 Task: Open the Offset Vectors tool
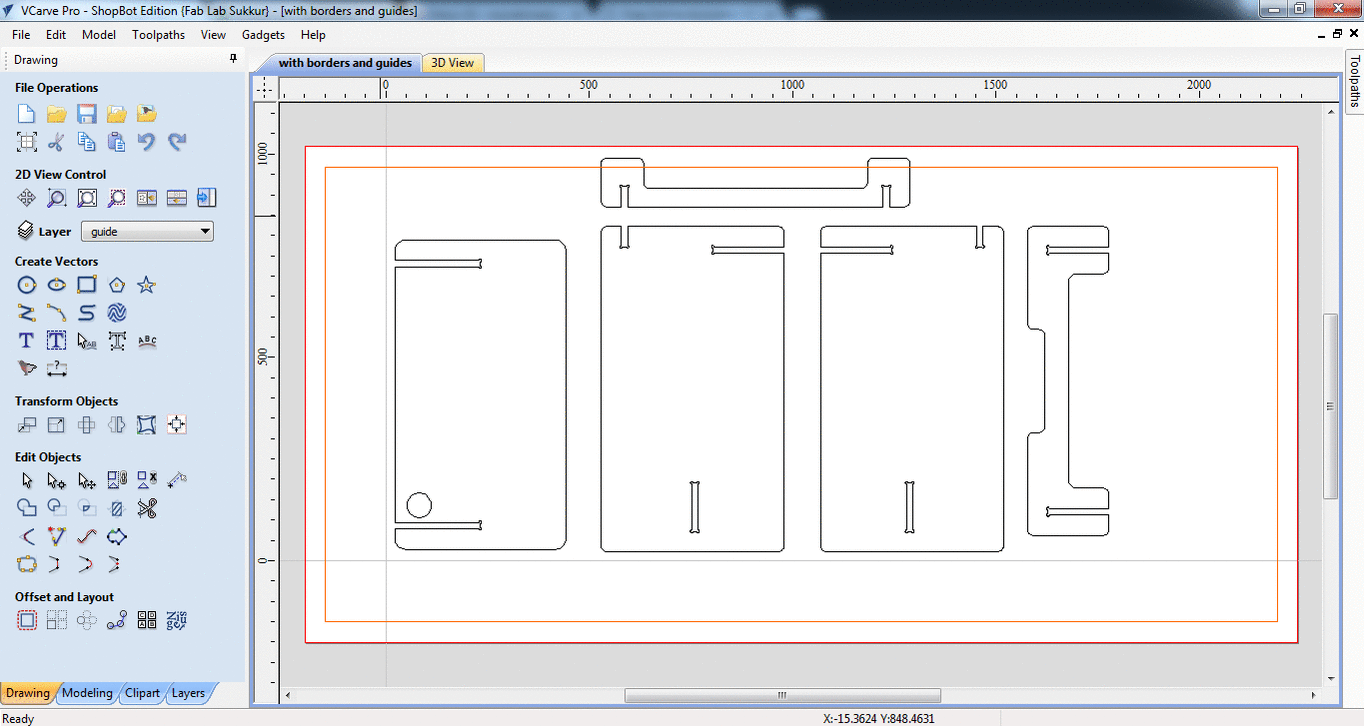point(27,621)
